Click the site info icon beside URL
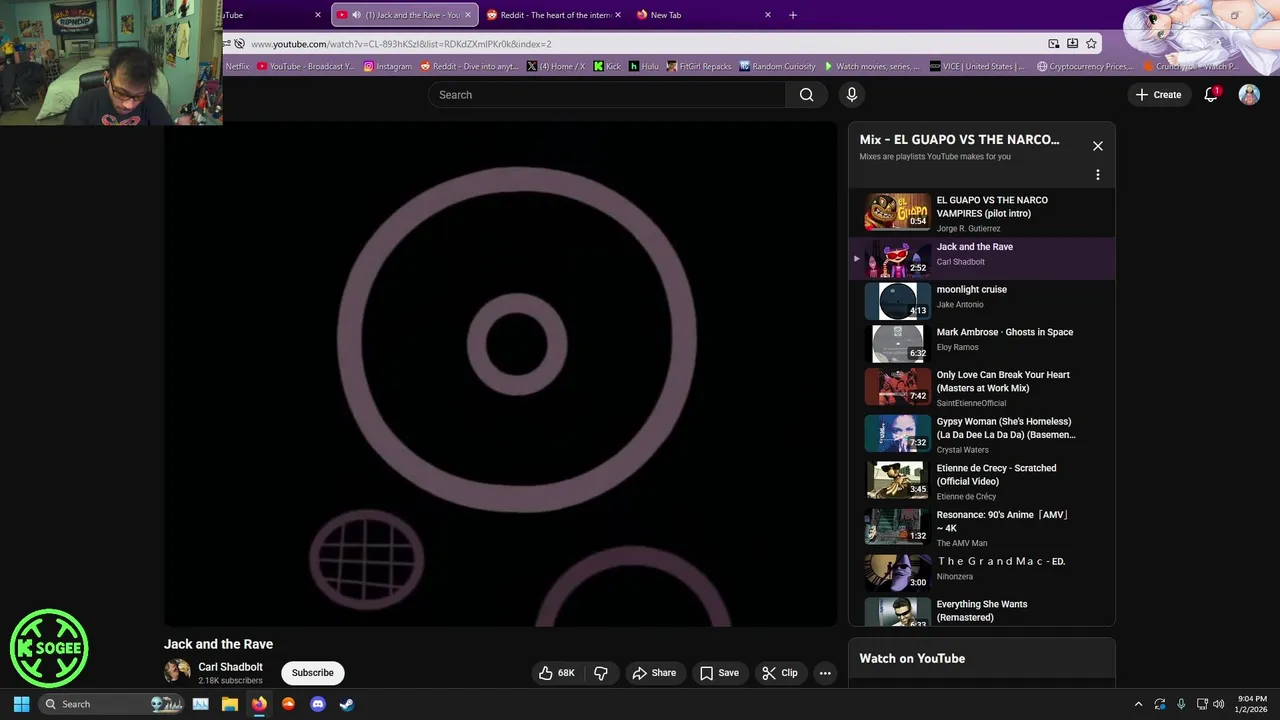Screen dimensions: 1280x720 click(239, 44)
